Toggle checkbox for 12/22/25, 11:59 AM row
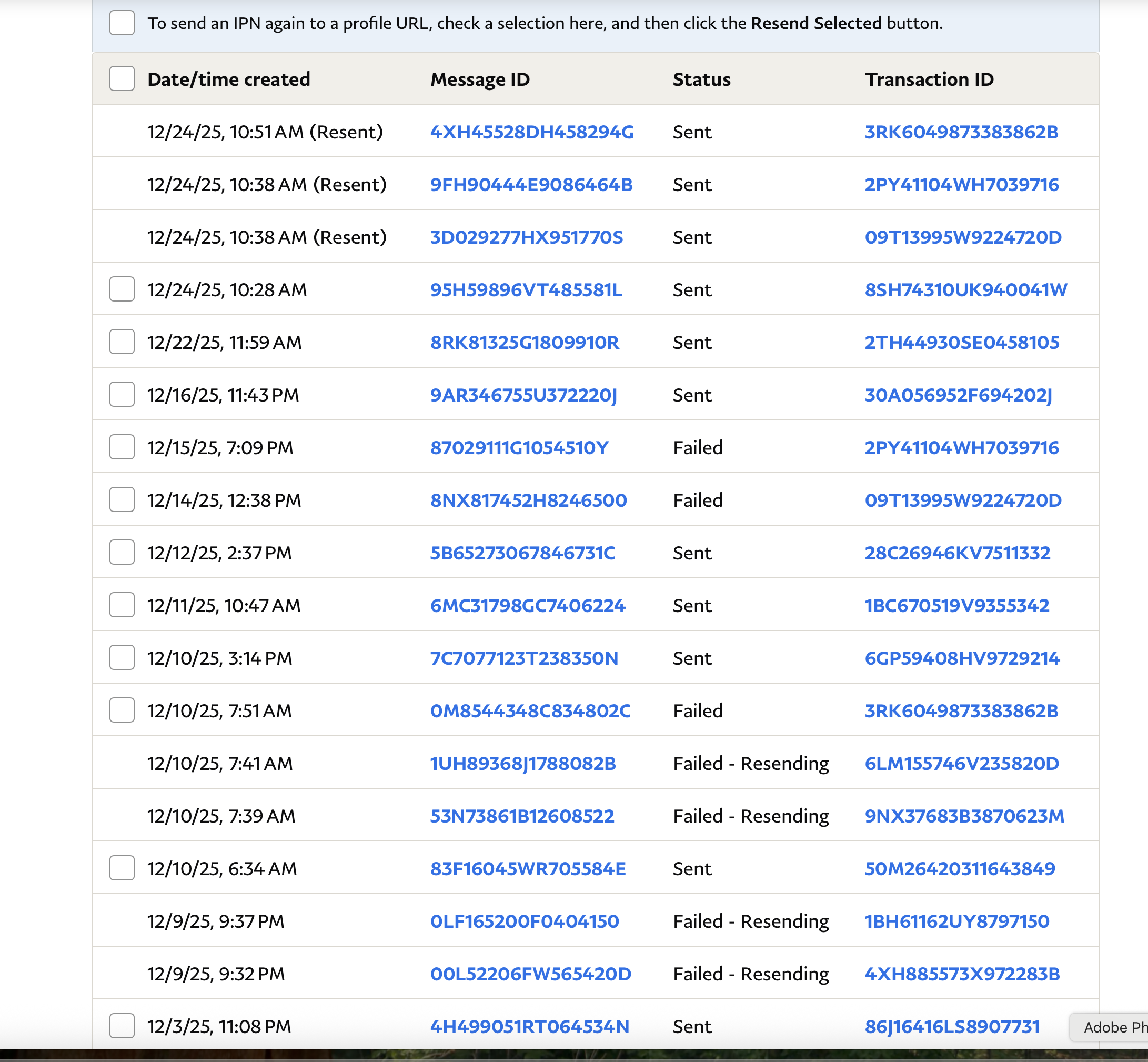1148x1062 pixels. point(122,342)
